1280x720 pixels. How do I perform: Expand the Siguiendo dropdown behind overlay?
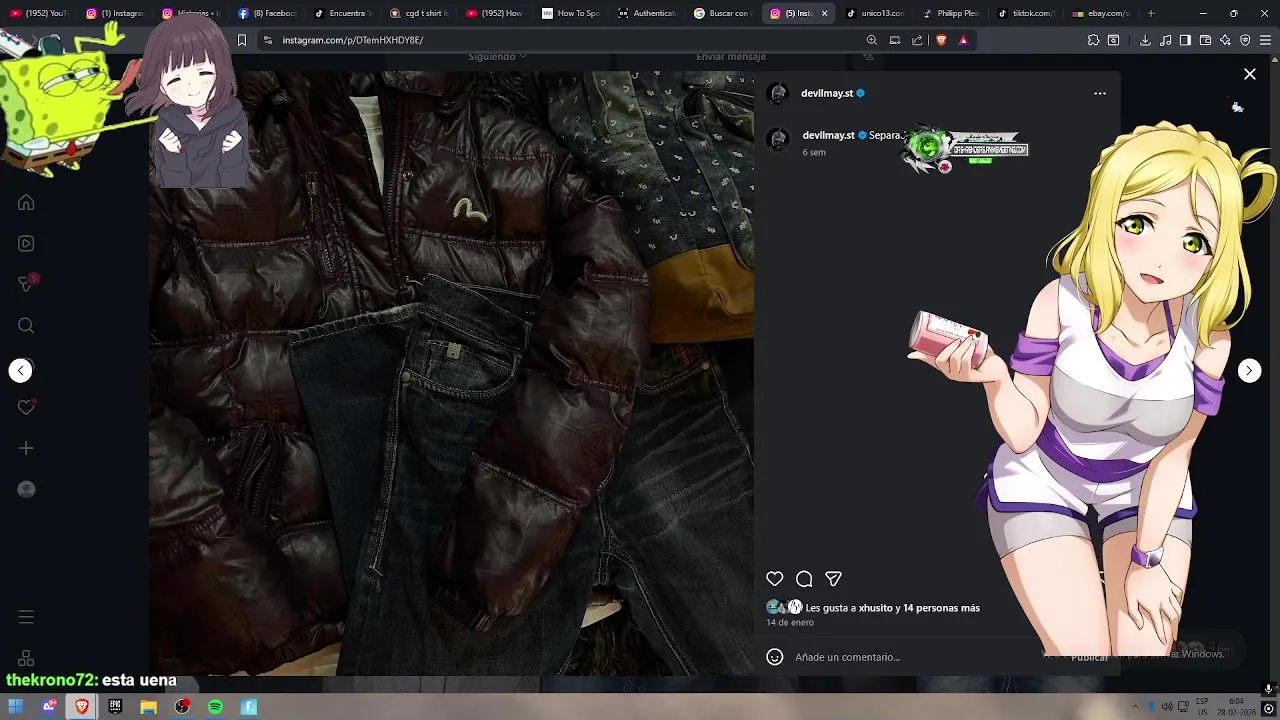(498, 57)
